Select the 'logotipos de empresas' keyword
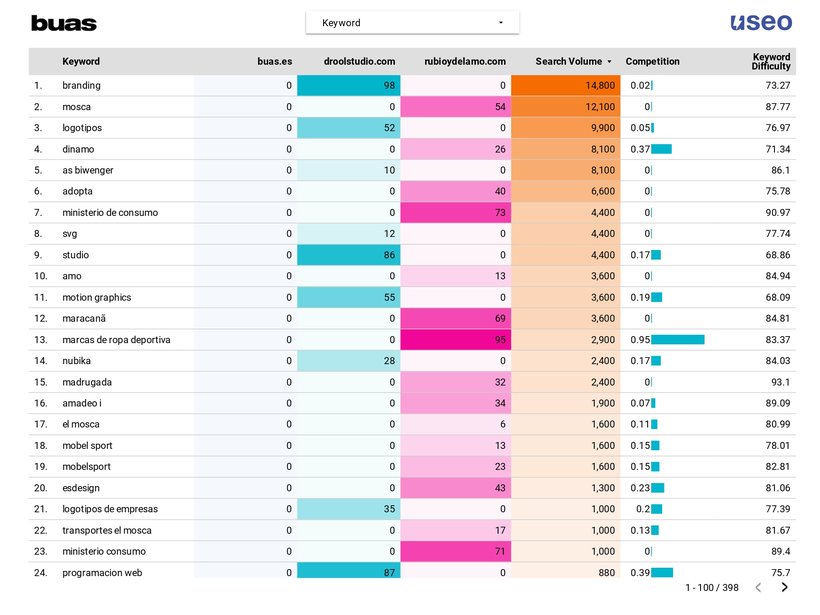 [110, 509]
